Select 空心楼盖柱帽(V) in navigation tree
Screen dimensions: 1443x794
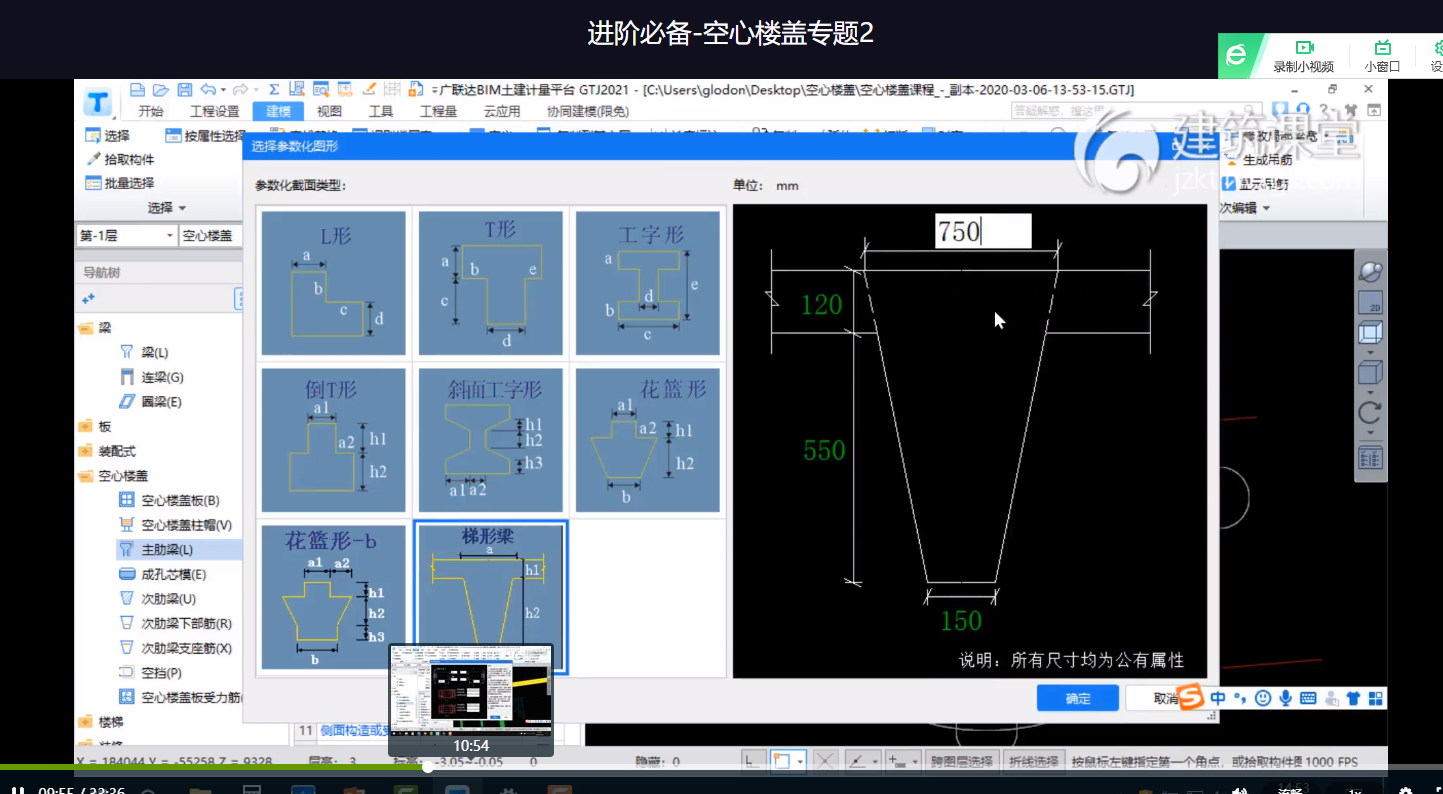pos(175,525)
